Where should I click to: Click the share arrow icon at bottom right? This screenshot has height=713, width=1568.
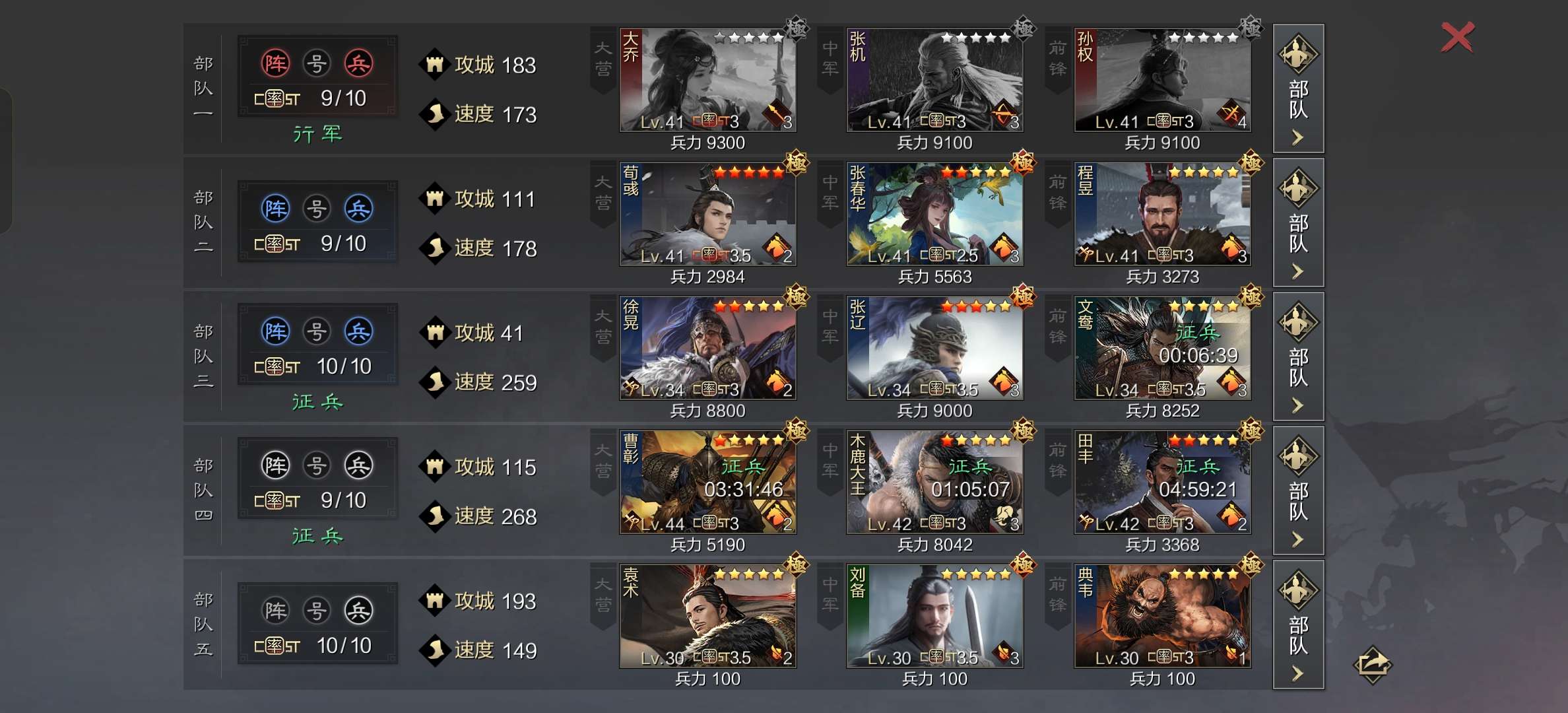1373,665
